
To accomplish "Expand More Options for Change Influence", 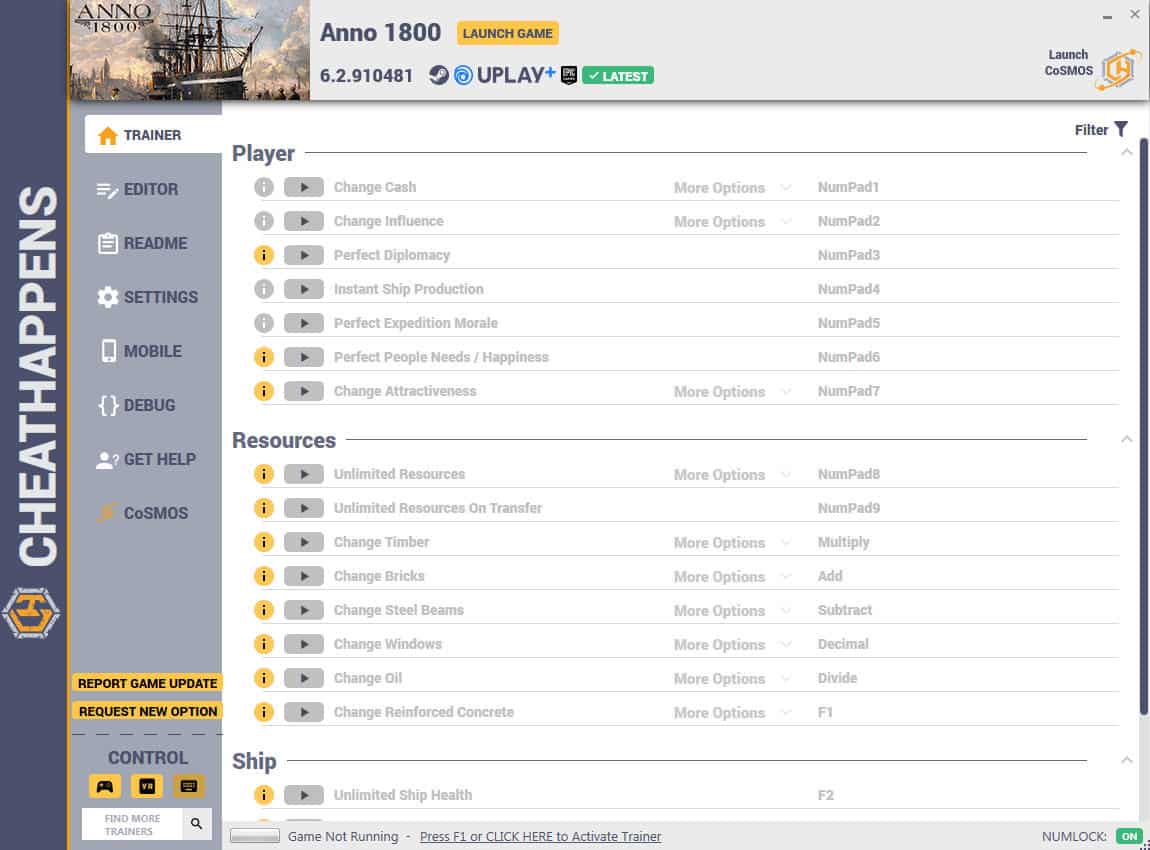I will coord(733,221).
